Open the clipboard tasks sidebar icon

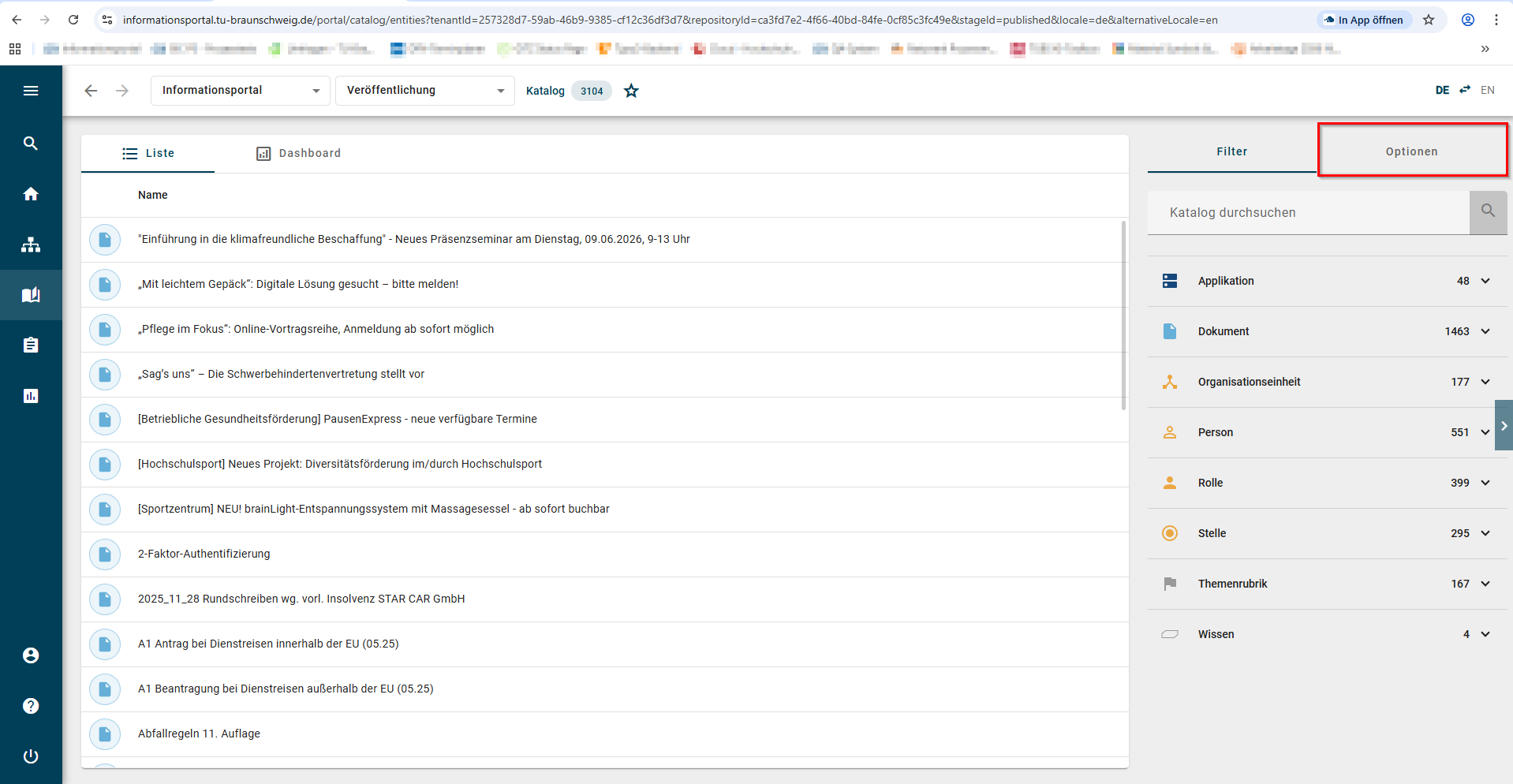pos(31,345)
